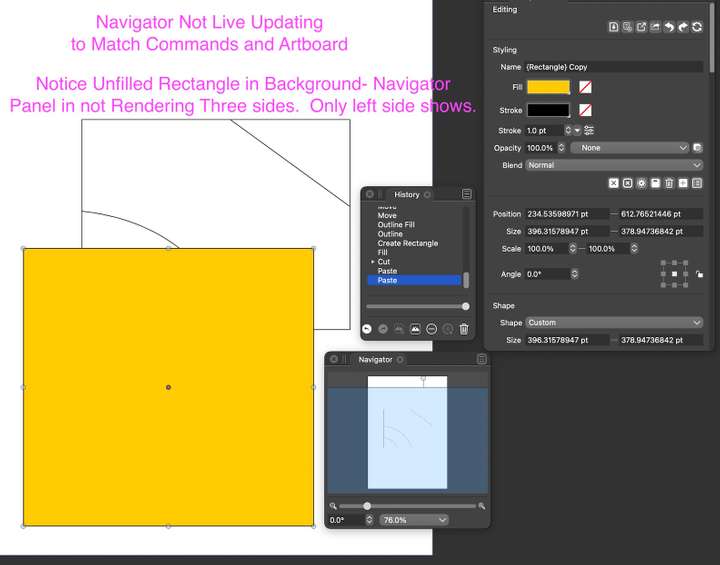Click the icon right of opacity None dropdown
This screenshot has height=565, width=720.
pyautogui.click(x=698, y=148)
